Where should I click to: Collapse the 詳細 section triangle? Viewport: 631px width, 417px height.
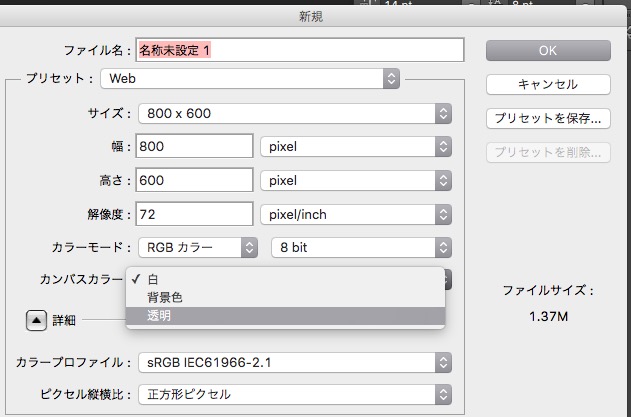[35, 321]
